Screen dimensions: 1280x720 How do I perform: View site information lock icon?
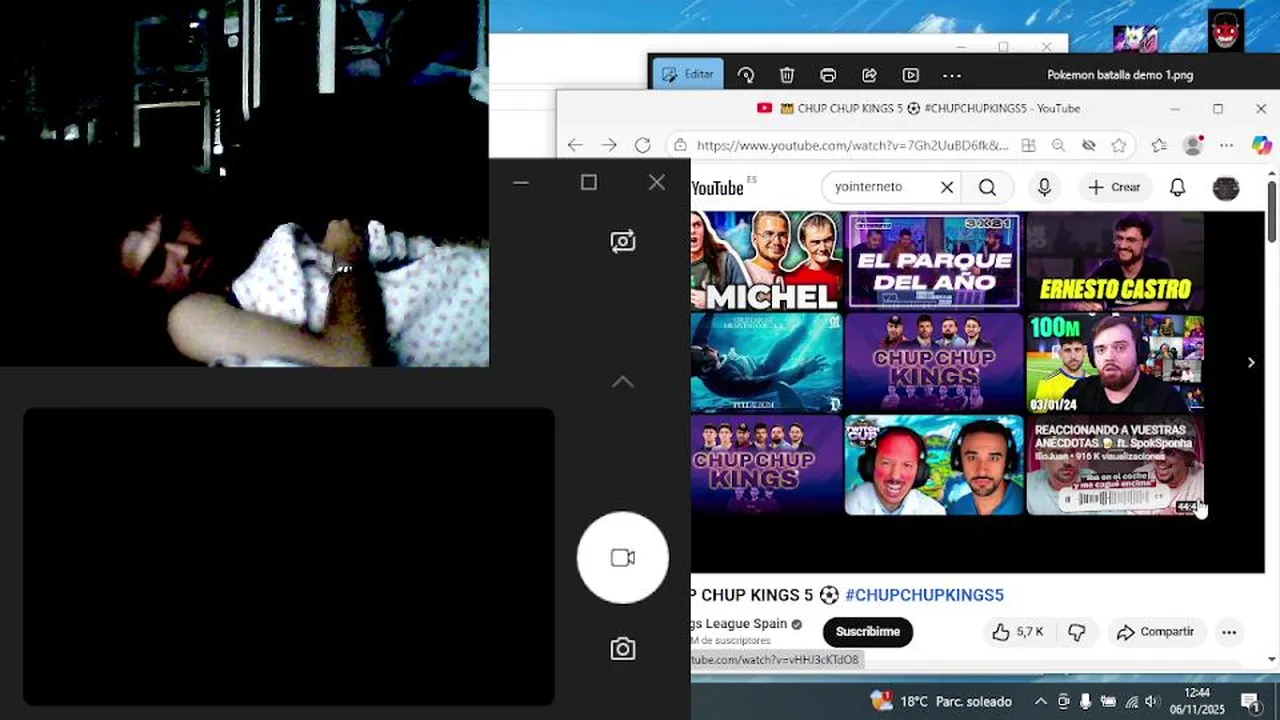(x=680, y=145)
